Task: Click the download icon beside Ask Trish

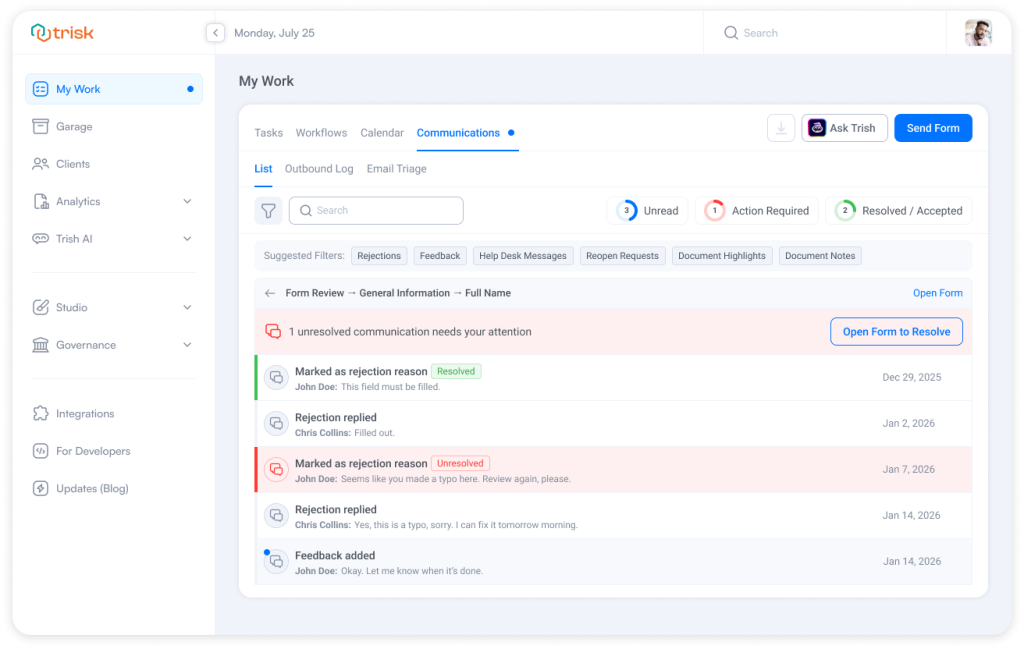Action: coord(781,128)
